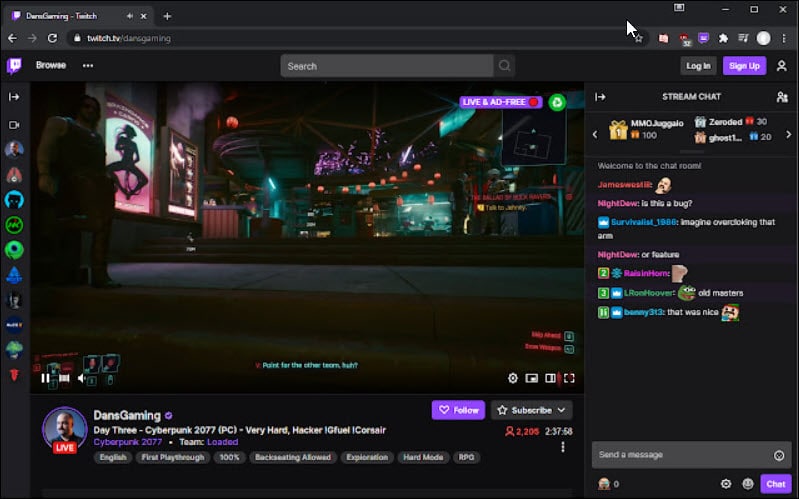Mute the DansGaming tab audio icon
This screenshot has height=499, width=799.
[129, 16]
